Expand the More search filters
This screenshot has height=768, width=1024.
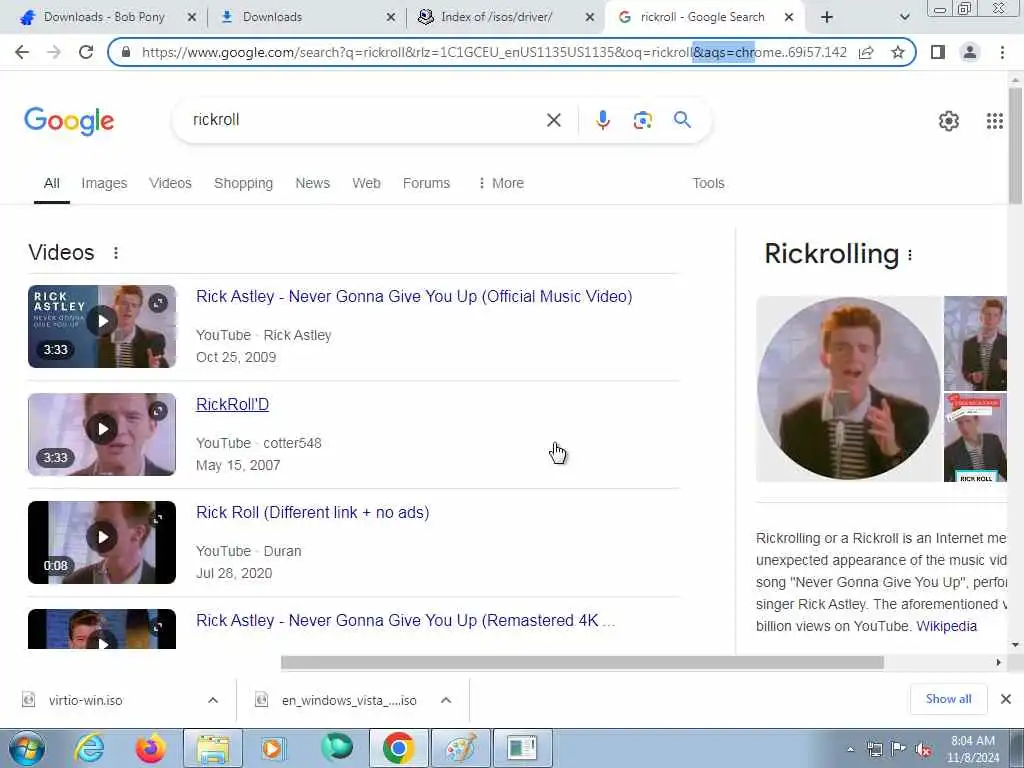tap(501, 184)
